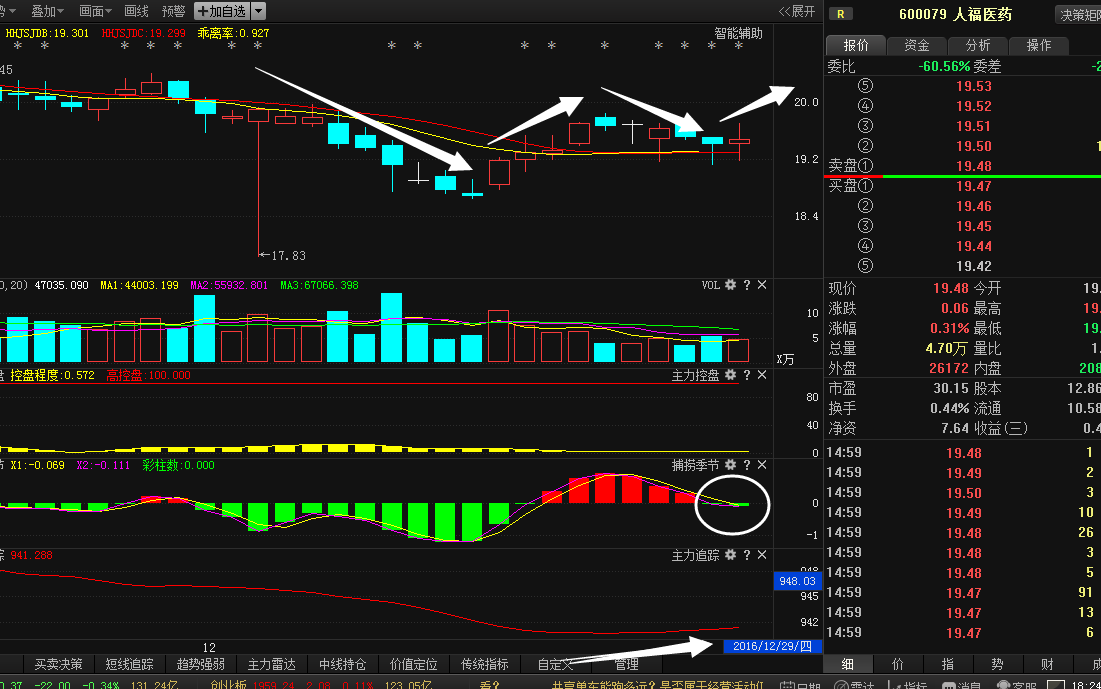This screenshot has height=689, width=1101.
Task: Select the 传统指标 indicator tab
Action: 484,664
